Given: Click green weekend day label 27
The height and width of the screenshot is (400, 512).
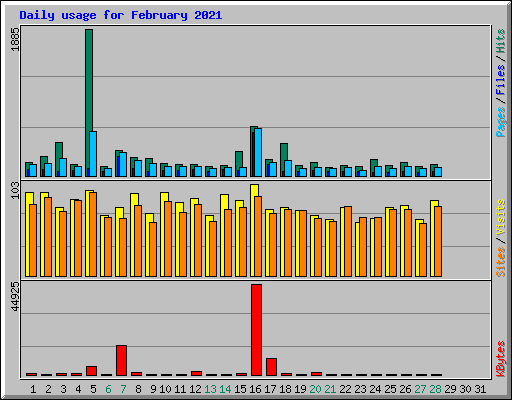Looking at the screenshot, I should pyautogui.click(x=420, y=389).
